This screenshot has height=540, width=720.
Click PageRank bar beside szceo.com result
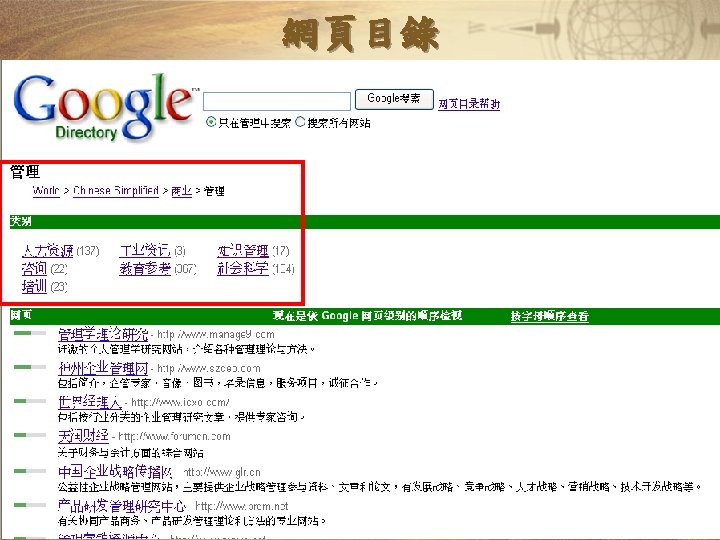[30, 367]
